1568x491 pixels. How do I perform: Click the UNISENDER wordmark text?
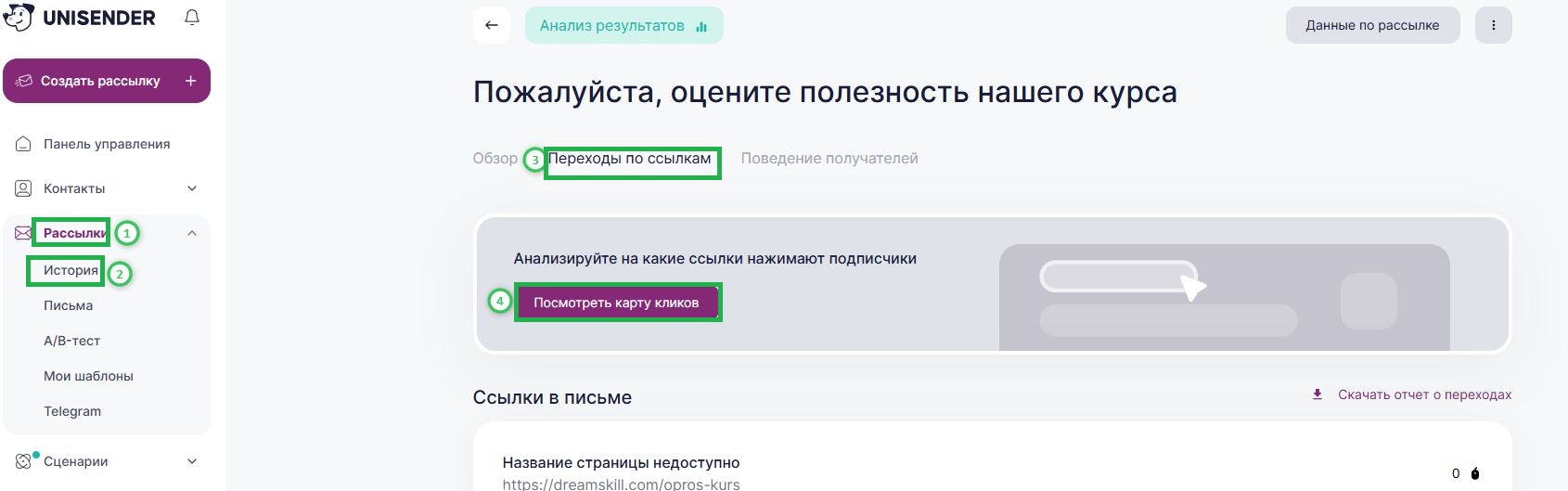point(99,18)
